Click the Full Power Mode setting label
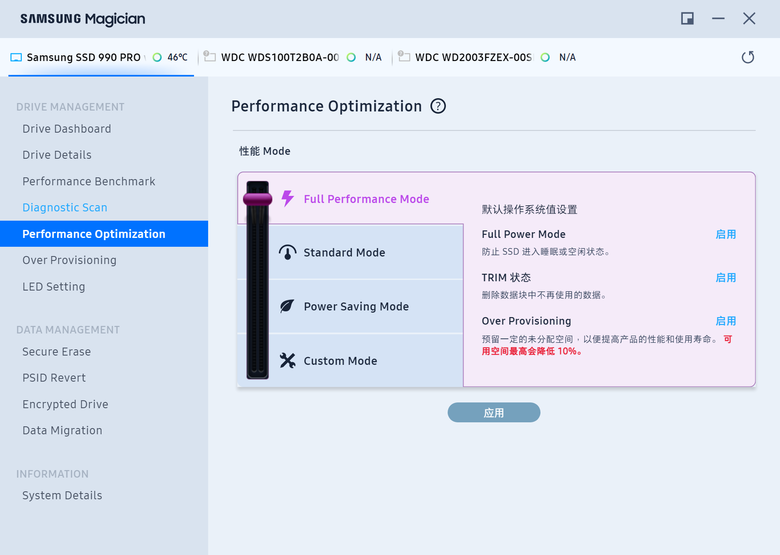Image resolution: width=780 pixels, height=555 pixels. [523, 234]
